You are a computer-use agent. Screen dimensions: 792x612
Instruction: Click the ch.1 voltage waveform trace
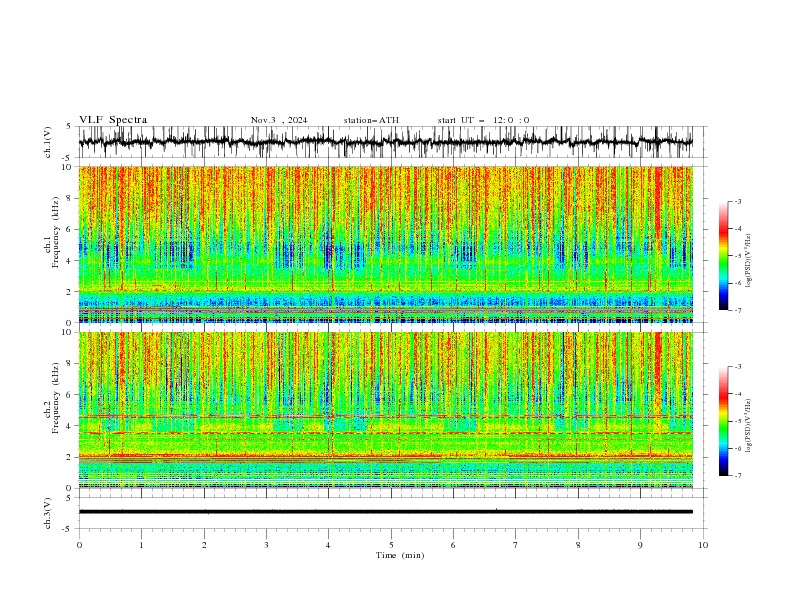(x=385, y=142)
